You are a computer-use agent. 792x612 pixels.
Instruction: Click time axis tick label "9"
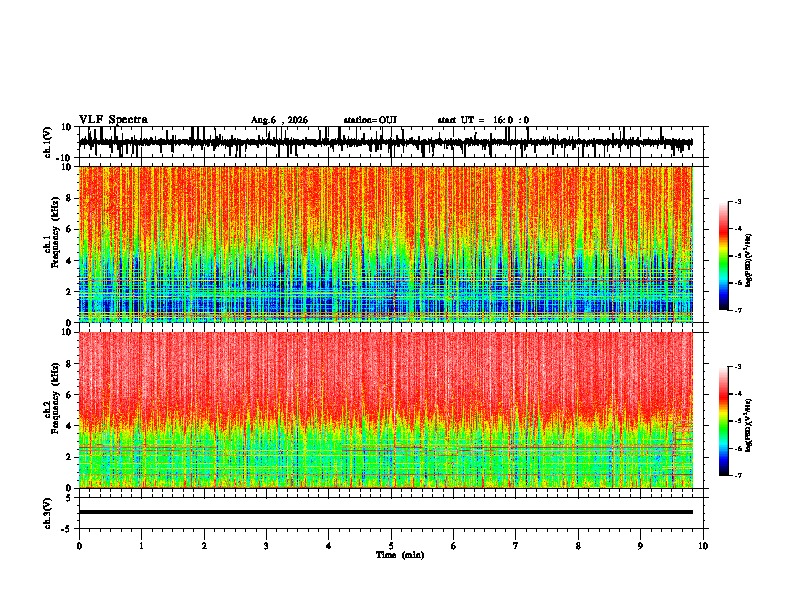641,546
